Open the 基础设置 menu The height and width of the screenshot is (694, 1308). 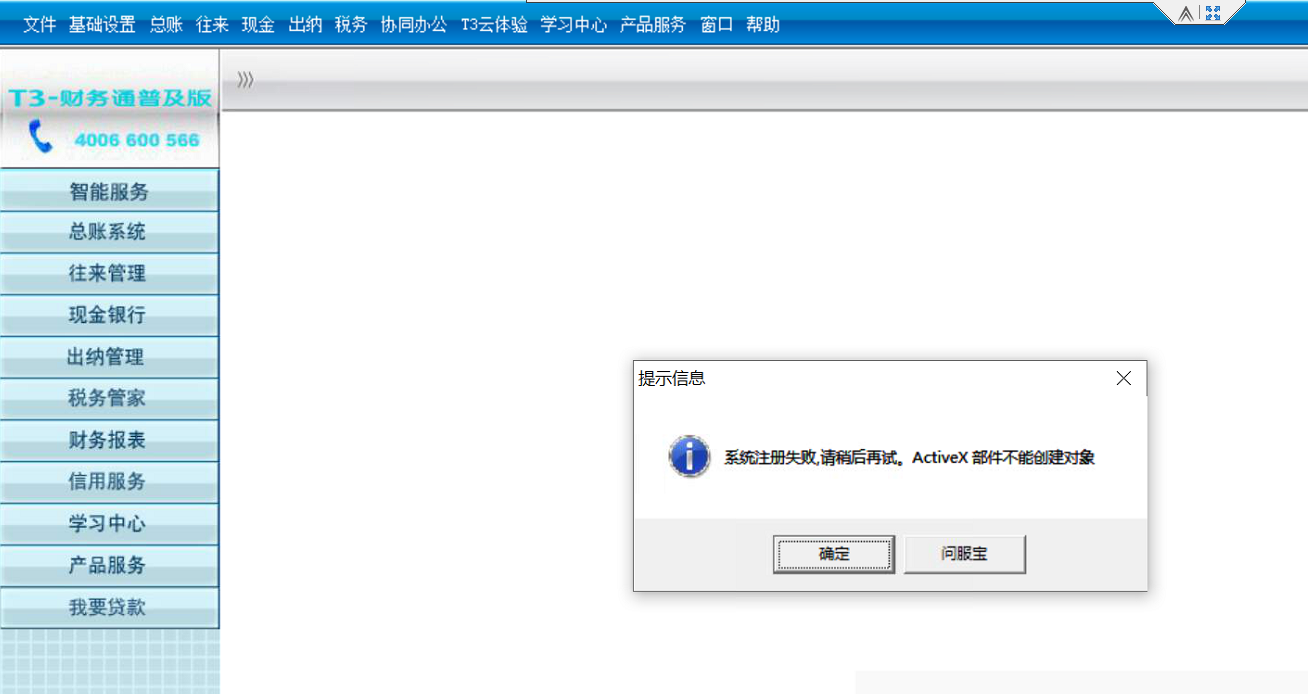tap(102, 25)
